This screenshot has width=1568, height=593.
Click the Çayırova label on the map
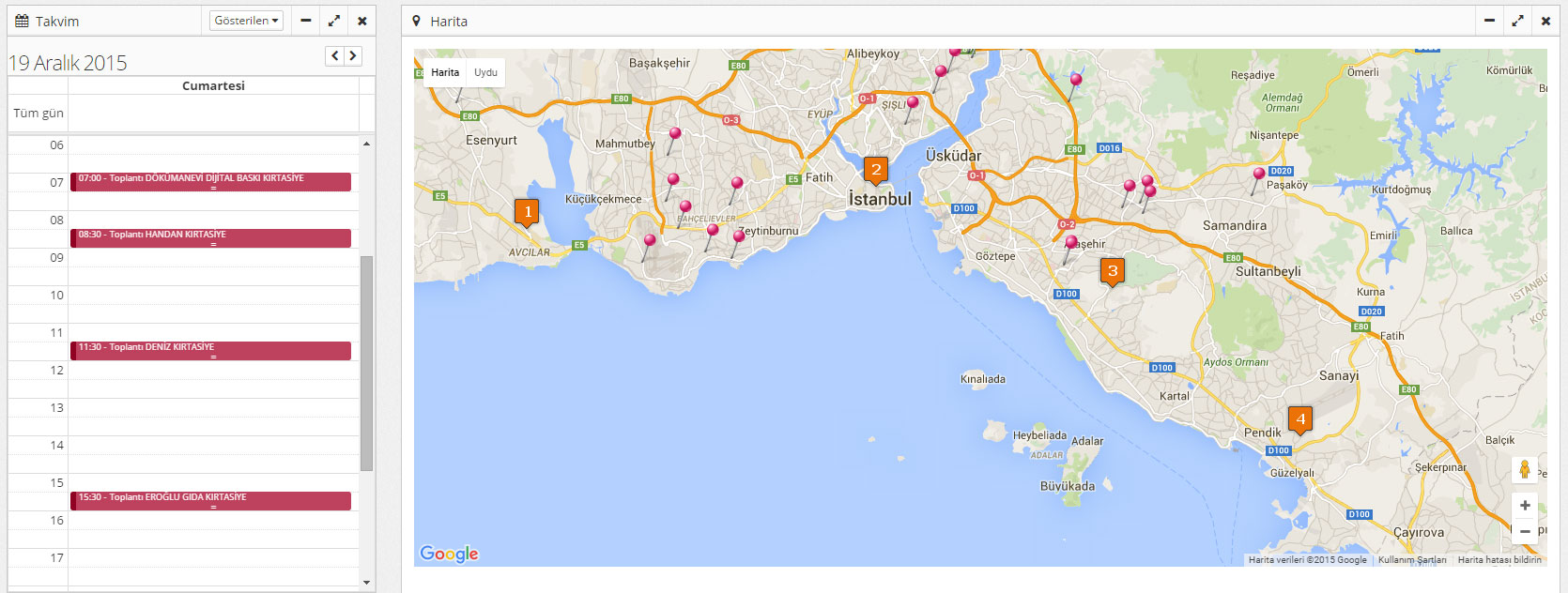1419,532
